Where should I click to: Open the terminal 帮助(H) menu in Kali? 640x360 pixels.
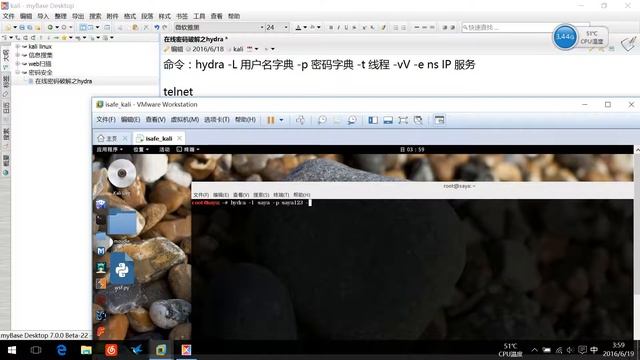tap(302, 195)
